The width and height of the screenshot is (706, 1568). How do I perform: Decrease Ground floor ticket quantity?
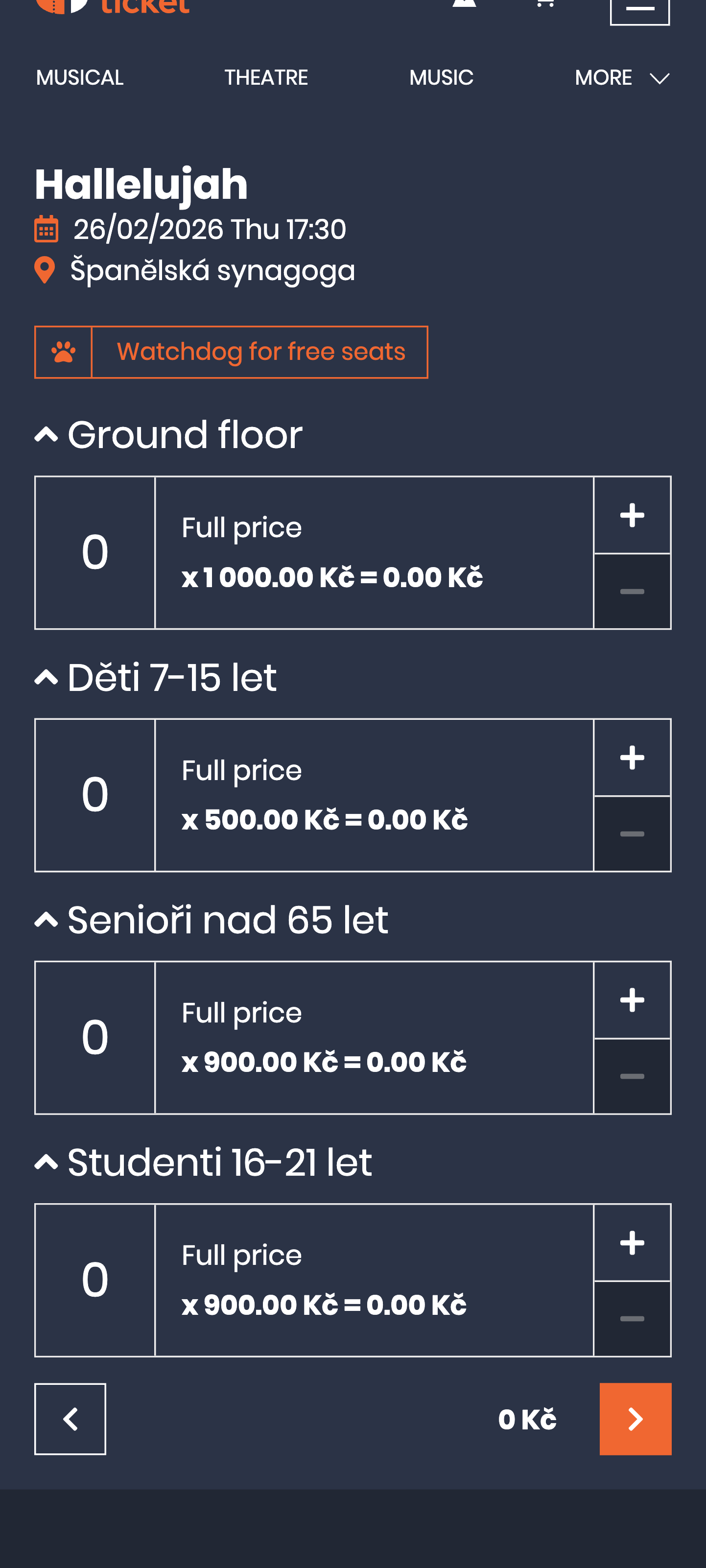(632, 591)
